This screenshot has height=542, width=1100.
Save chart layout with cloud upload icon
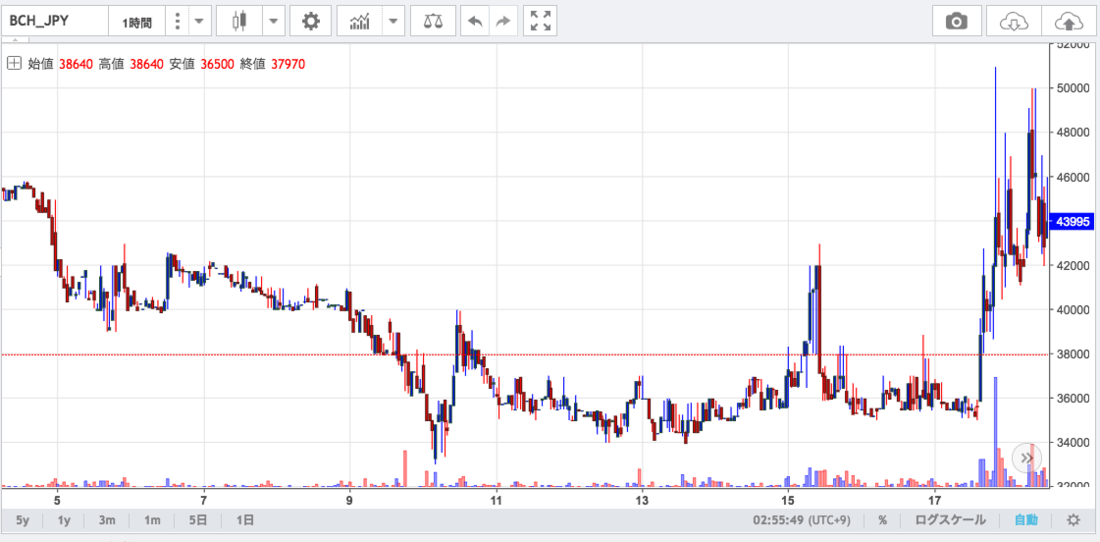(x=1068, y=21)
